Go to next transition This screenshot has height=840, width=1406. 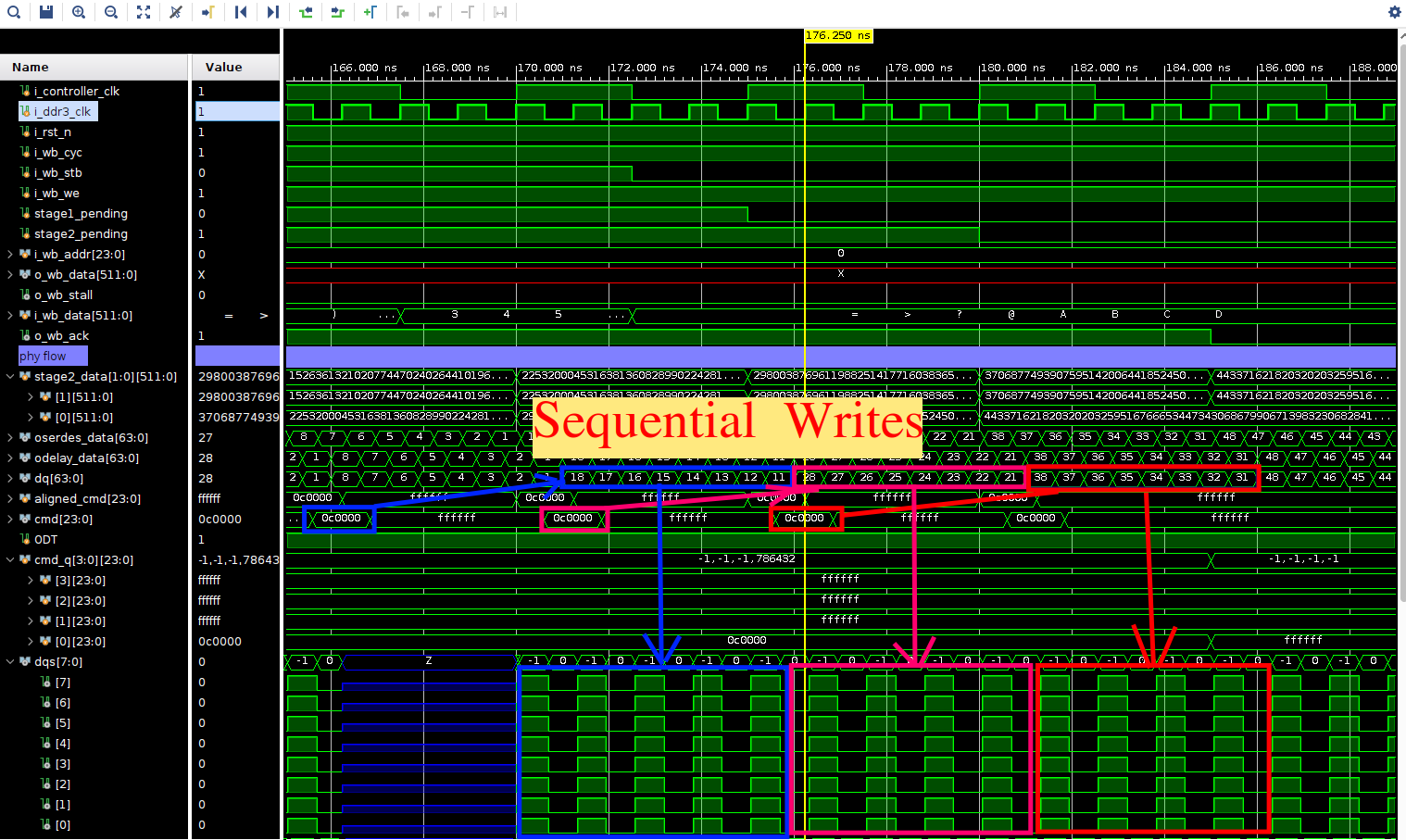point(338,12)
